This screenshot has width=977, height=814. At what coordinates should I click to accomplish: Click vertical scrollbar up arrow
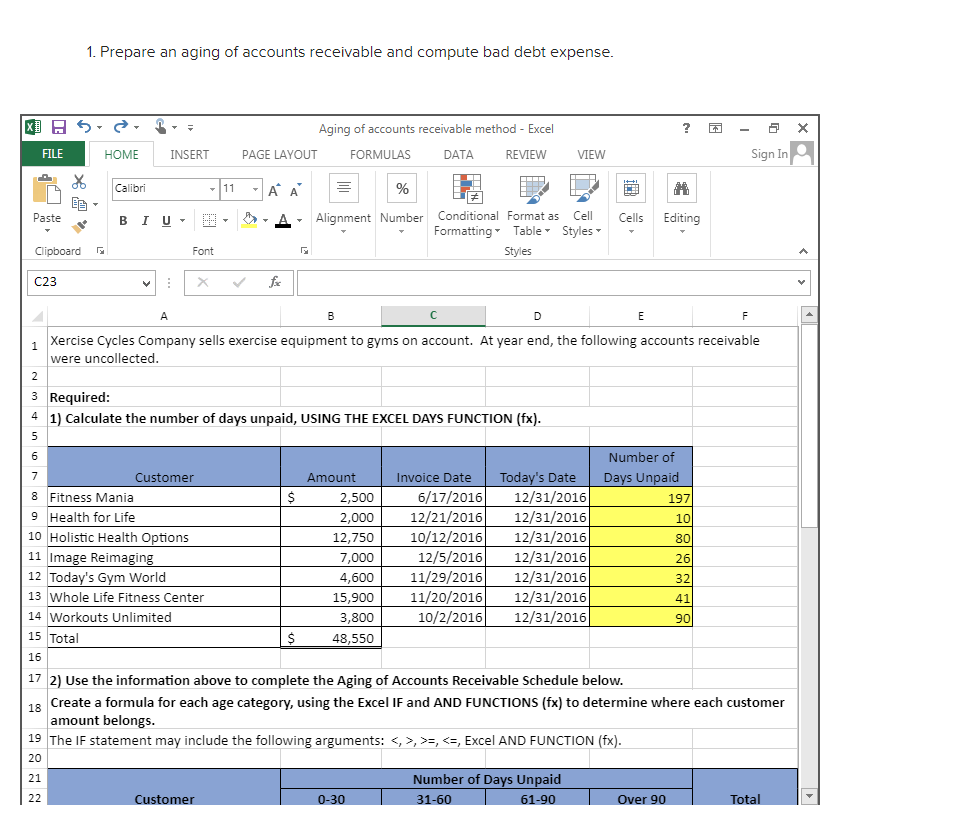point(809,314)
